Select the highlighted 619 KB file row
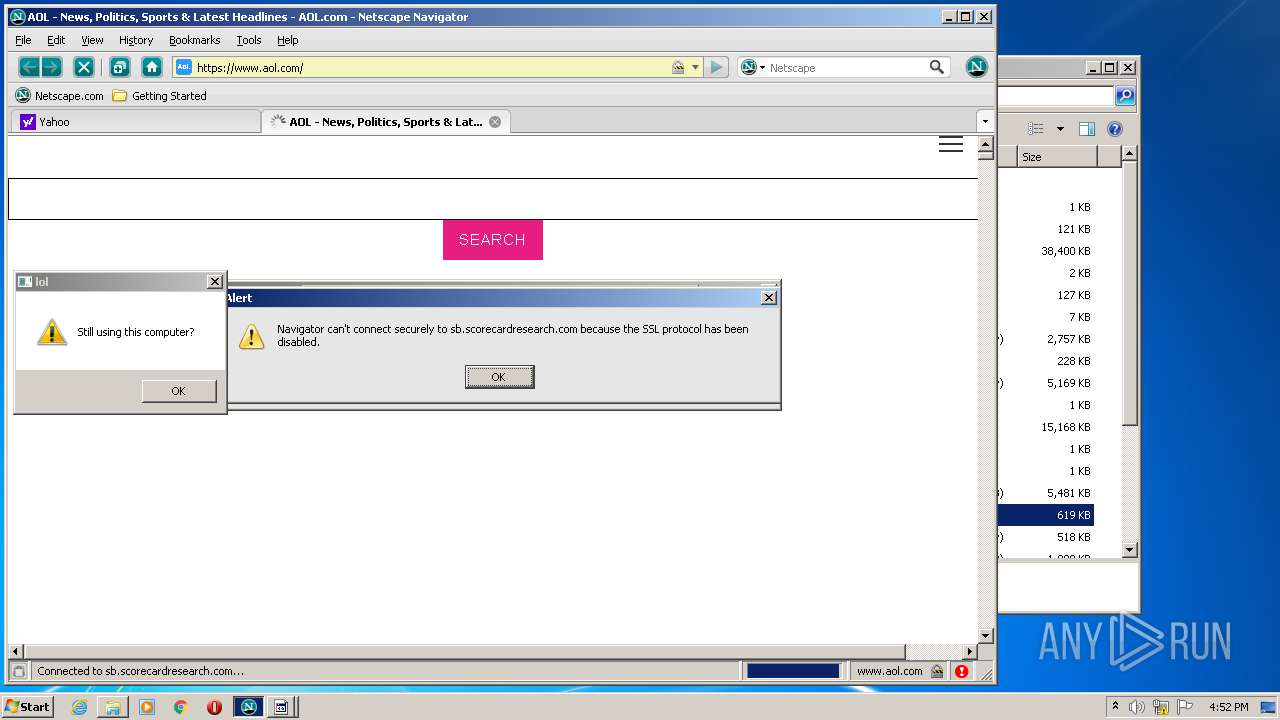This screenshot has height=720, width=1280. (x=1046, y=515)
